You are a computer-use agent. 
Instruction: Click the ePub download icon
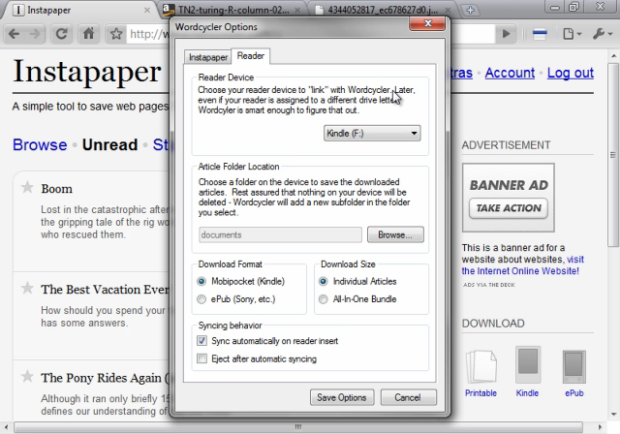click(x=574, y=367)
